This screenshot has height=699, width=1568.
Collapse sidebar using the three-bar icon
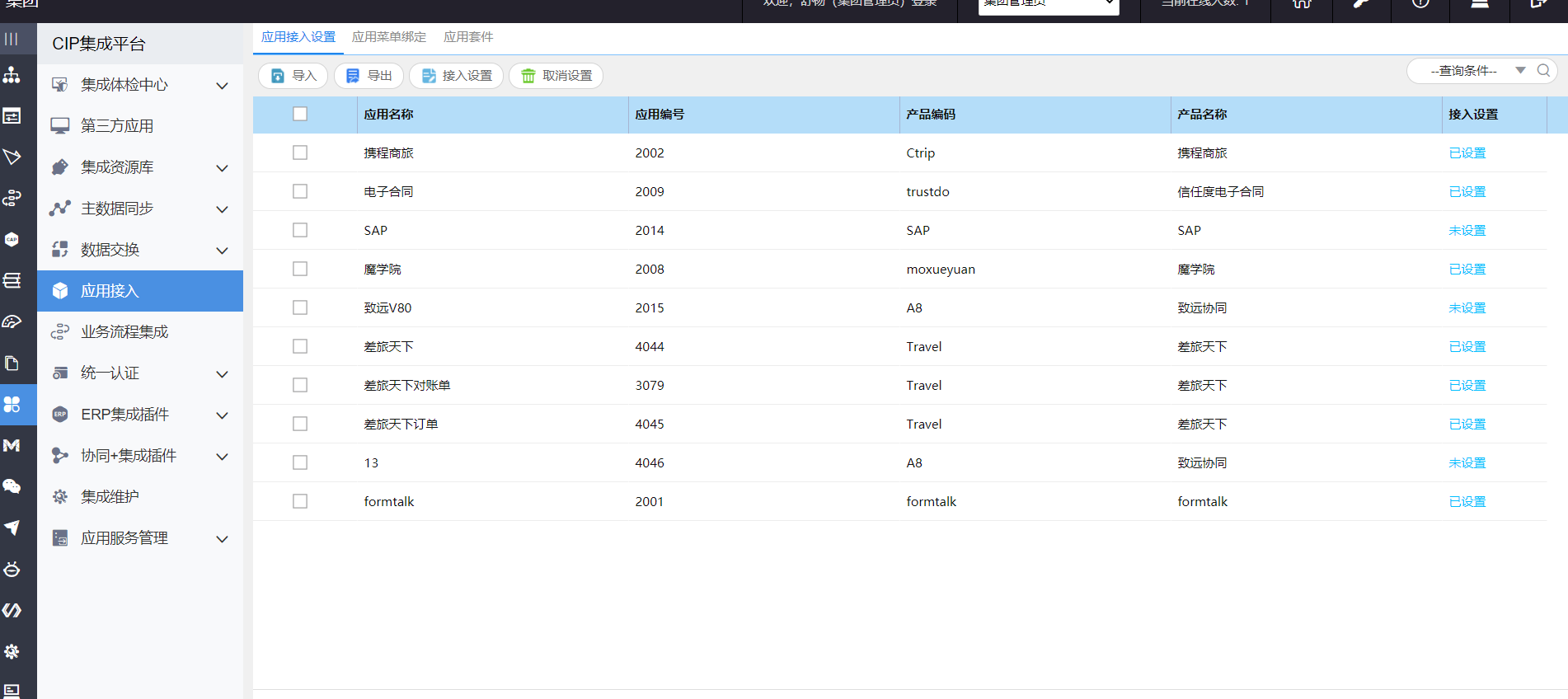pyautogui.click(x=12, y=39)
